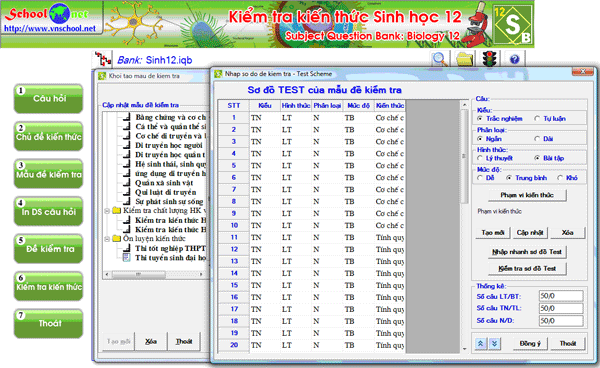Click the Hình thức column header
This screenshot has width=600, height=368.
pos(296,106)
